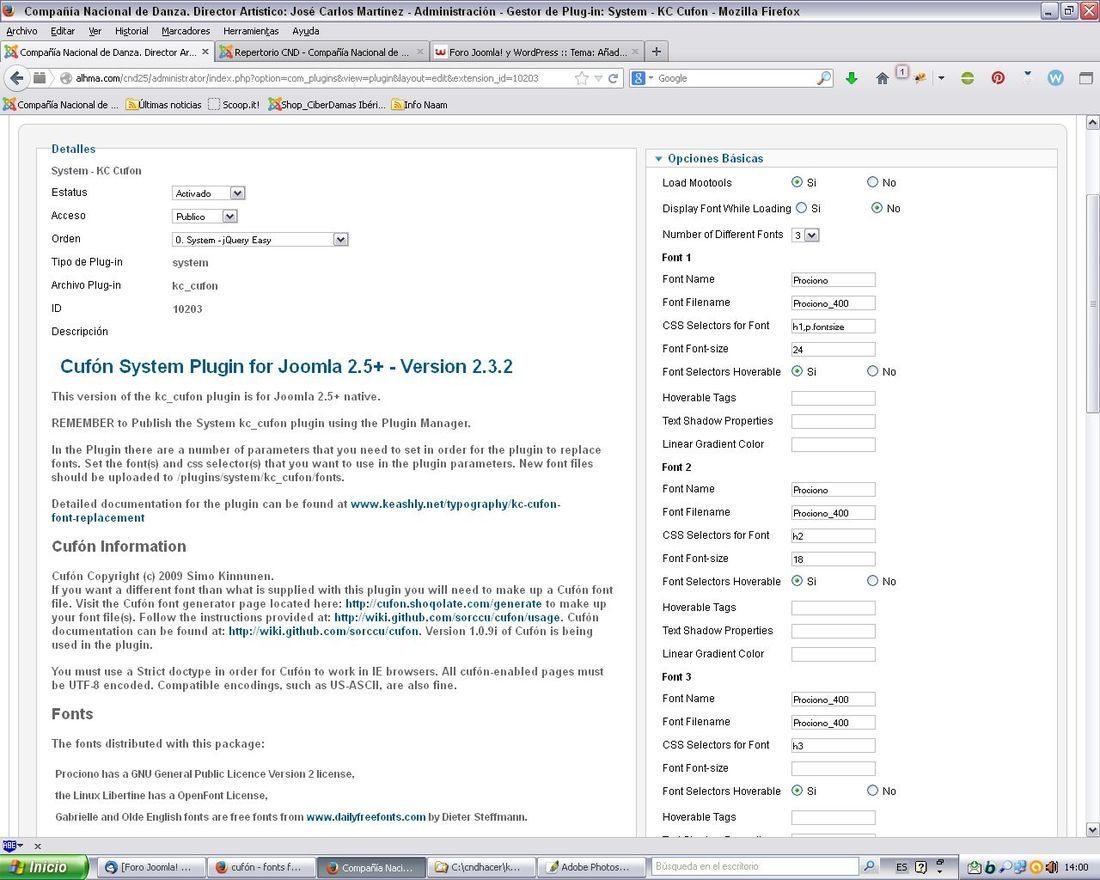Open Number of Different Fonts dropdown
The image size is (1100, 880).
[805, 235]
